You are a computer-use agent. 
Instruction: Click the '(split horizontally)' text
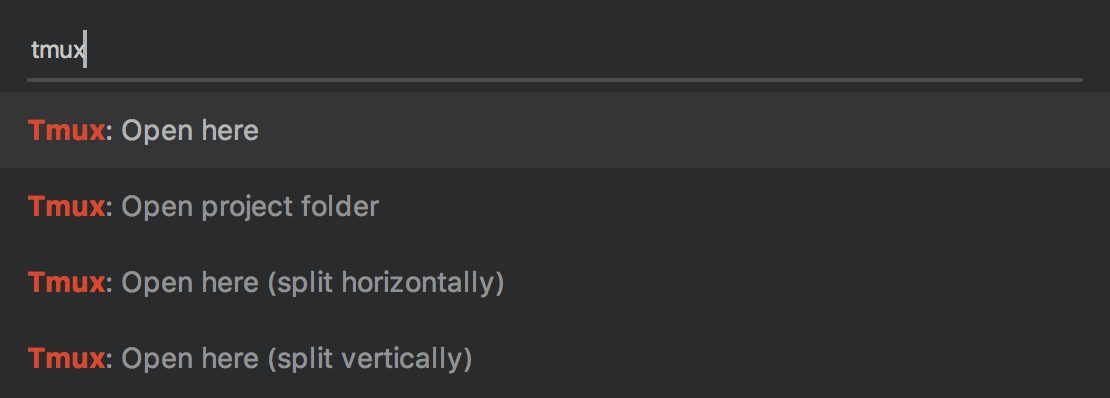[x=386, y=283]
